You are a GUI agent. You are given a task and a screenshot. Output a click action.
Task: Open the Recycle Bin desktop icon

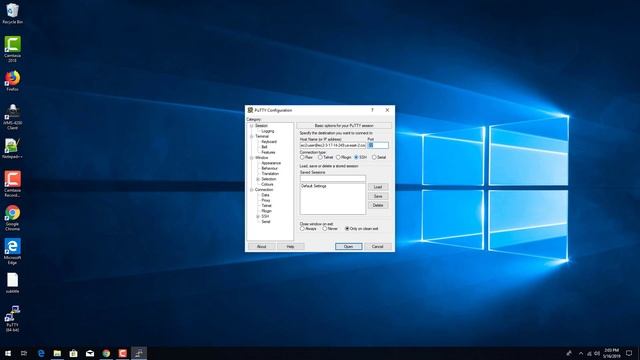point(12,13)
